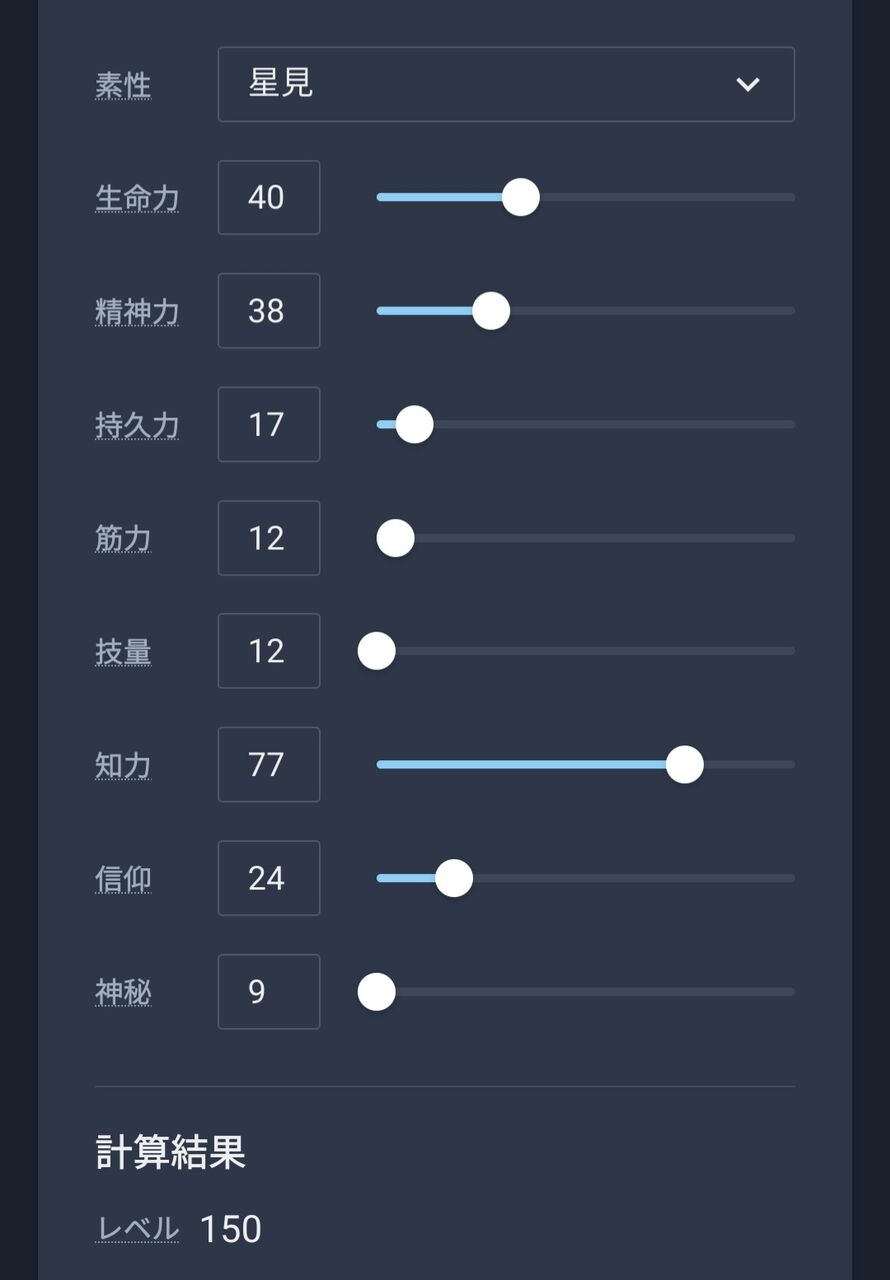This screenshot has width=890, height=1280.
Task: Click the underlined 生命力 label
Action: 137,198
